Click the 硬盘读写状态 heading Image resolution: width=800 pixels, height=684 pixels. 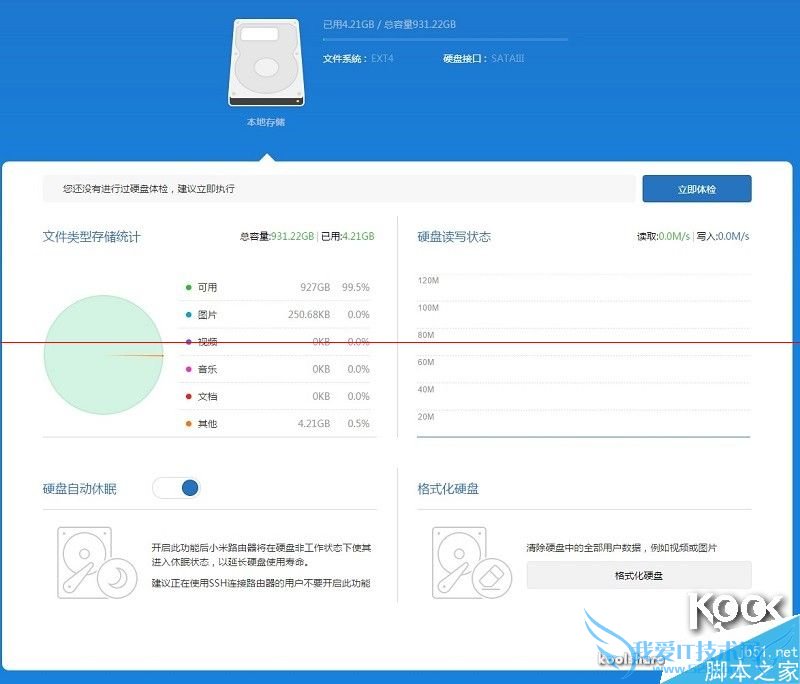tap(454, 237)
